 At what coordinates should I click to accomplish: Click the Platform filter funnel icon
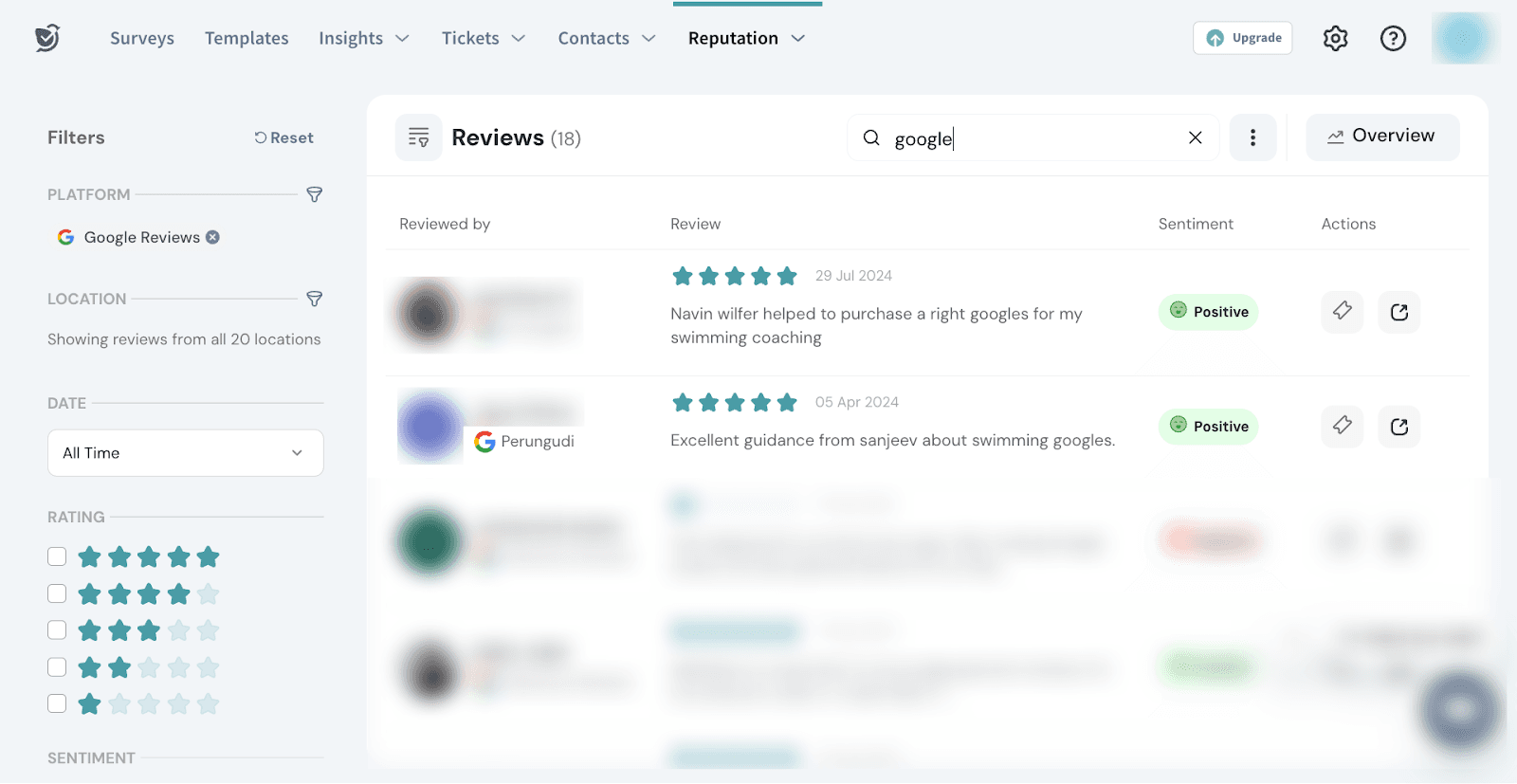pyautogui.click(x=315, y=194)
